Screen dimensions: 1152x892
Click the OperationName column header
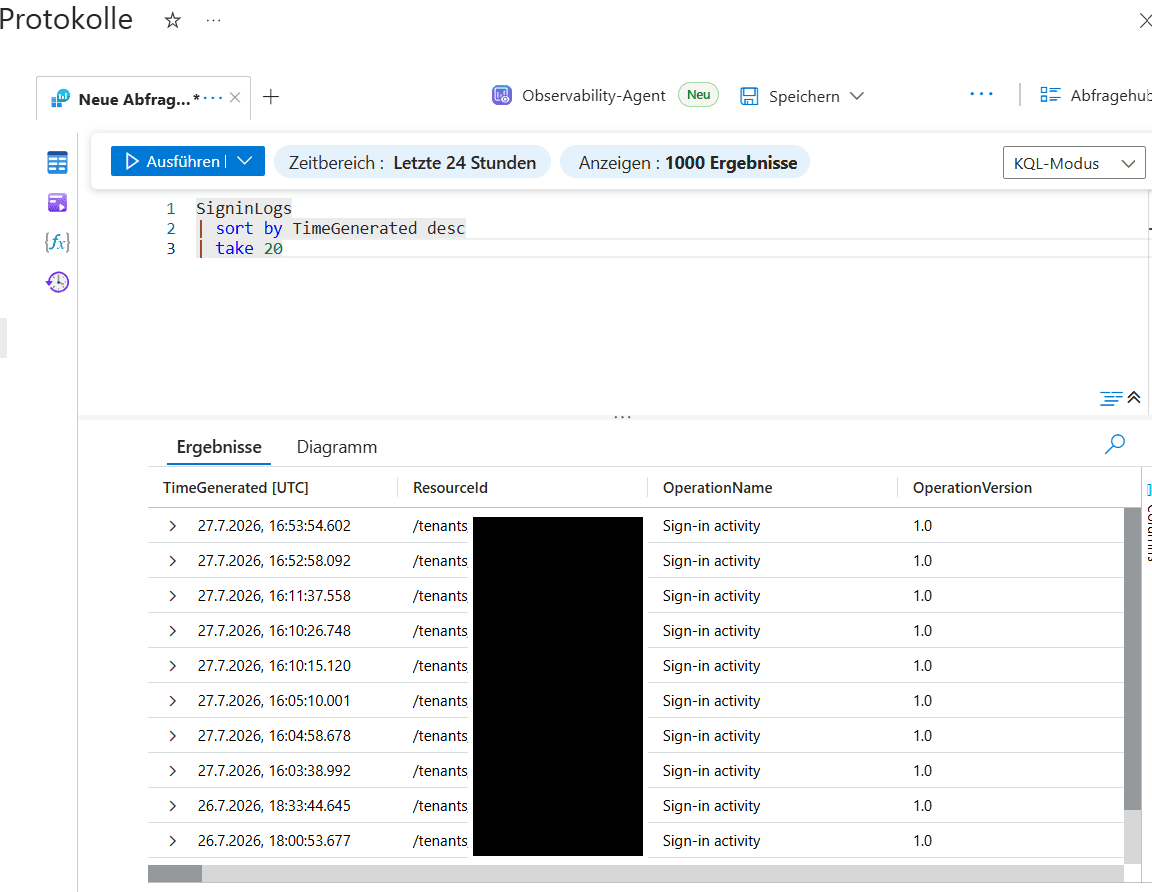[717, 488]
